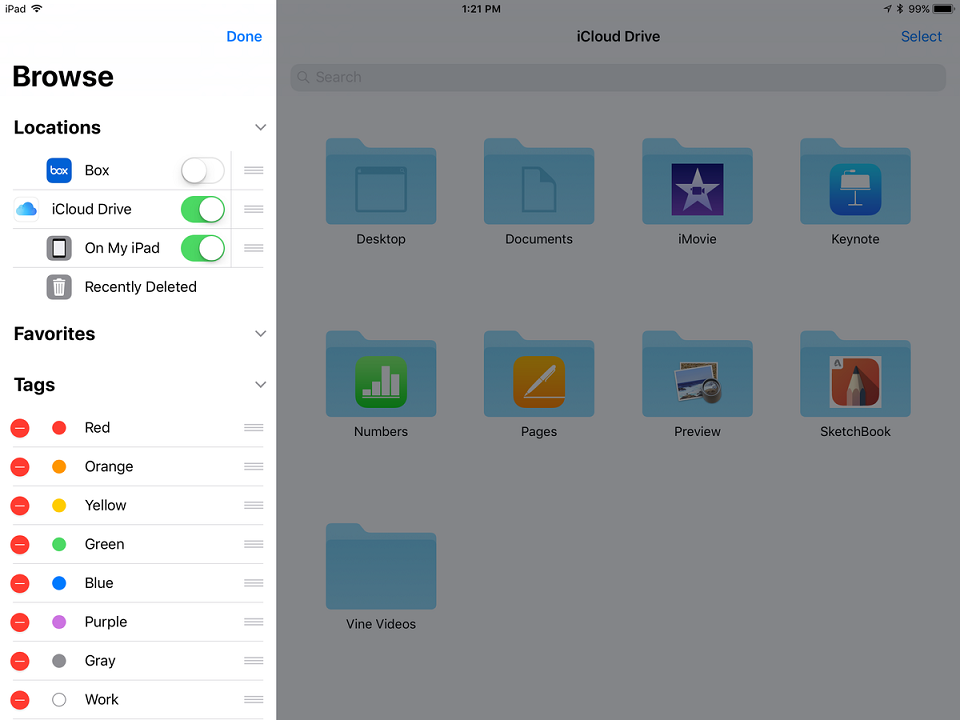Disable the iCloud Drive location switch
The width and height of the screenshot is (960, 720).
[203, 209]
